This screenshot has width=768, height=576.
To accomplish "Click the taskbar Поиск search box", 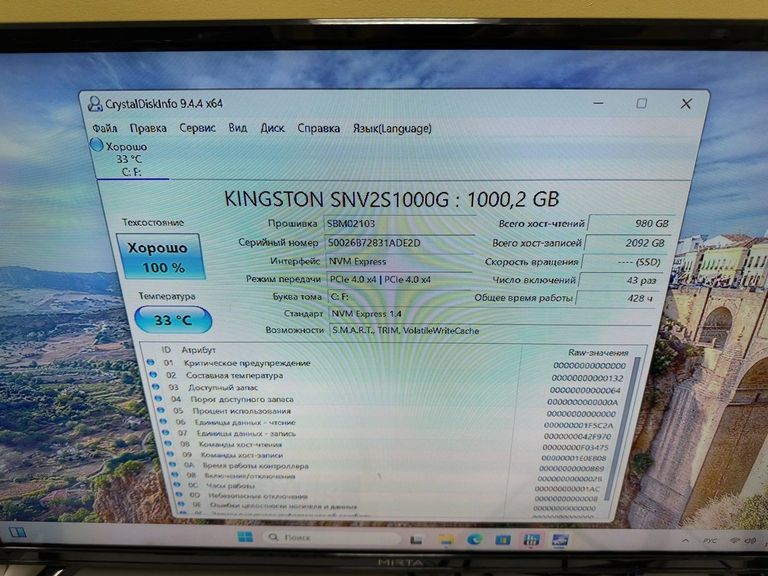I will [332, 537].
